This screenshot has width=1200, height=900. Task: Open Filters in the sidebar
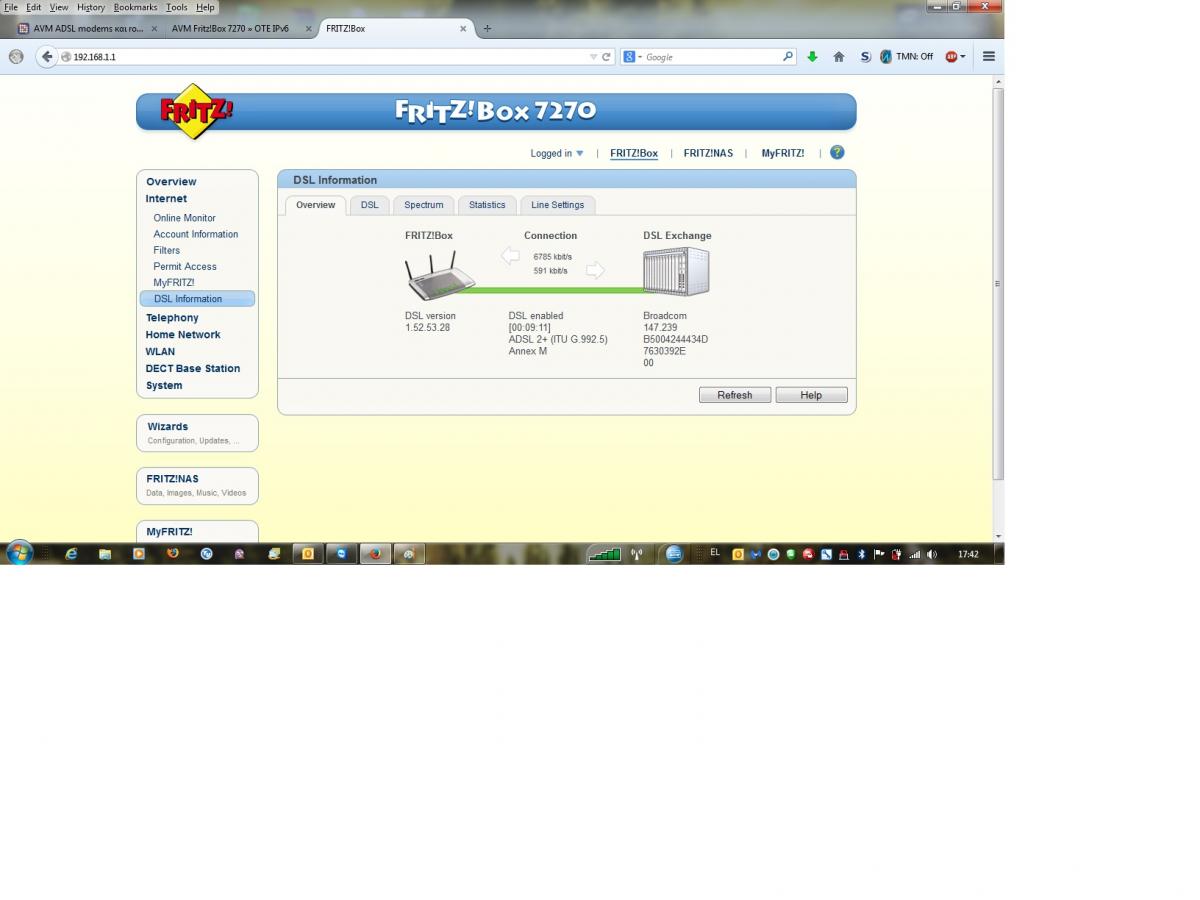[167, 250]
